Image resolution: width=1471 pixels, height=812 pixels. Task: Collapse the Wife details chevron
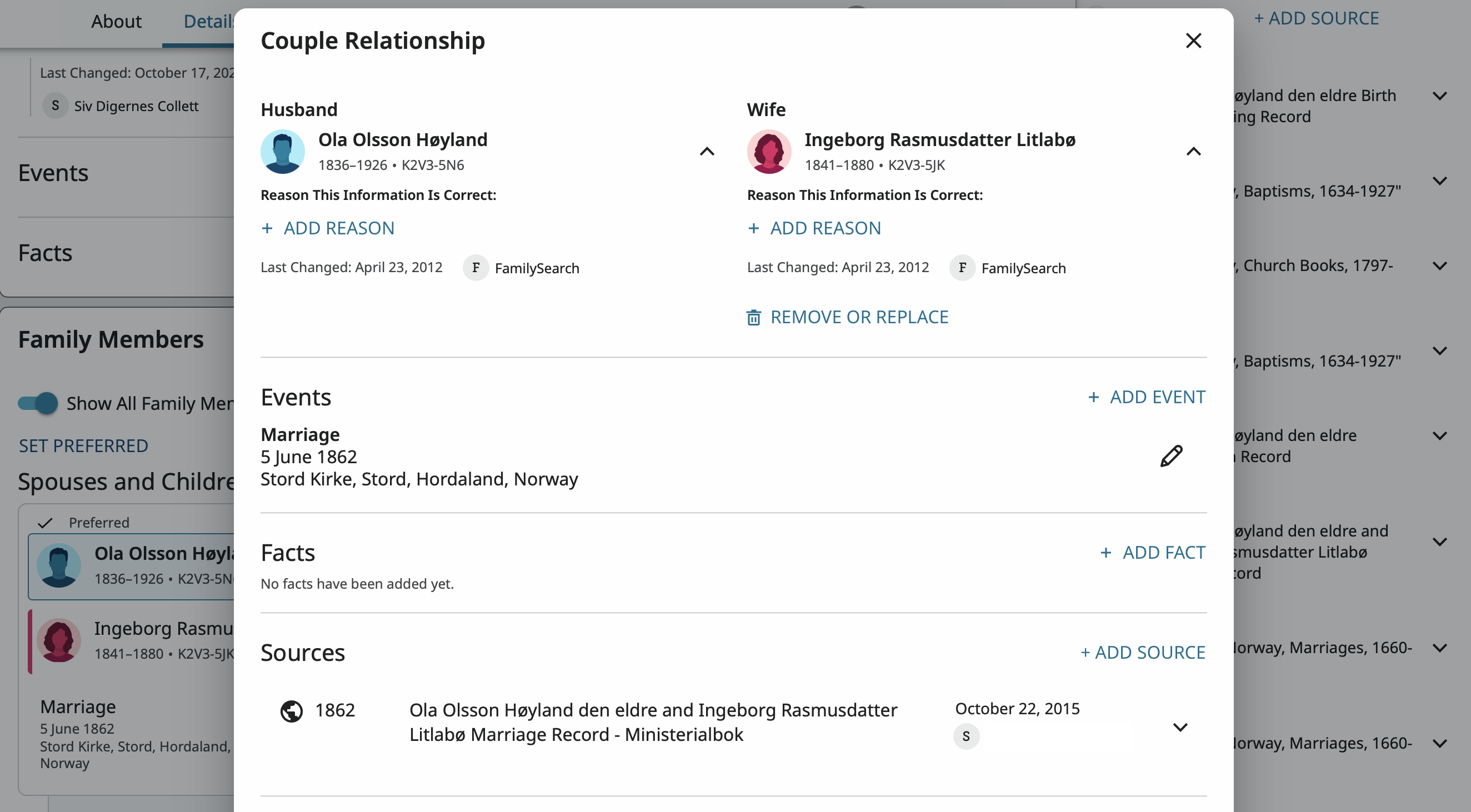[1193, 151]
